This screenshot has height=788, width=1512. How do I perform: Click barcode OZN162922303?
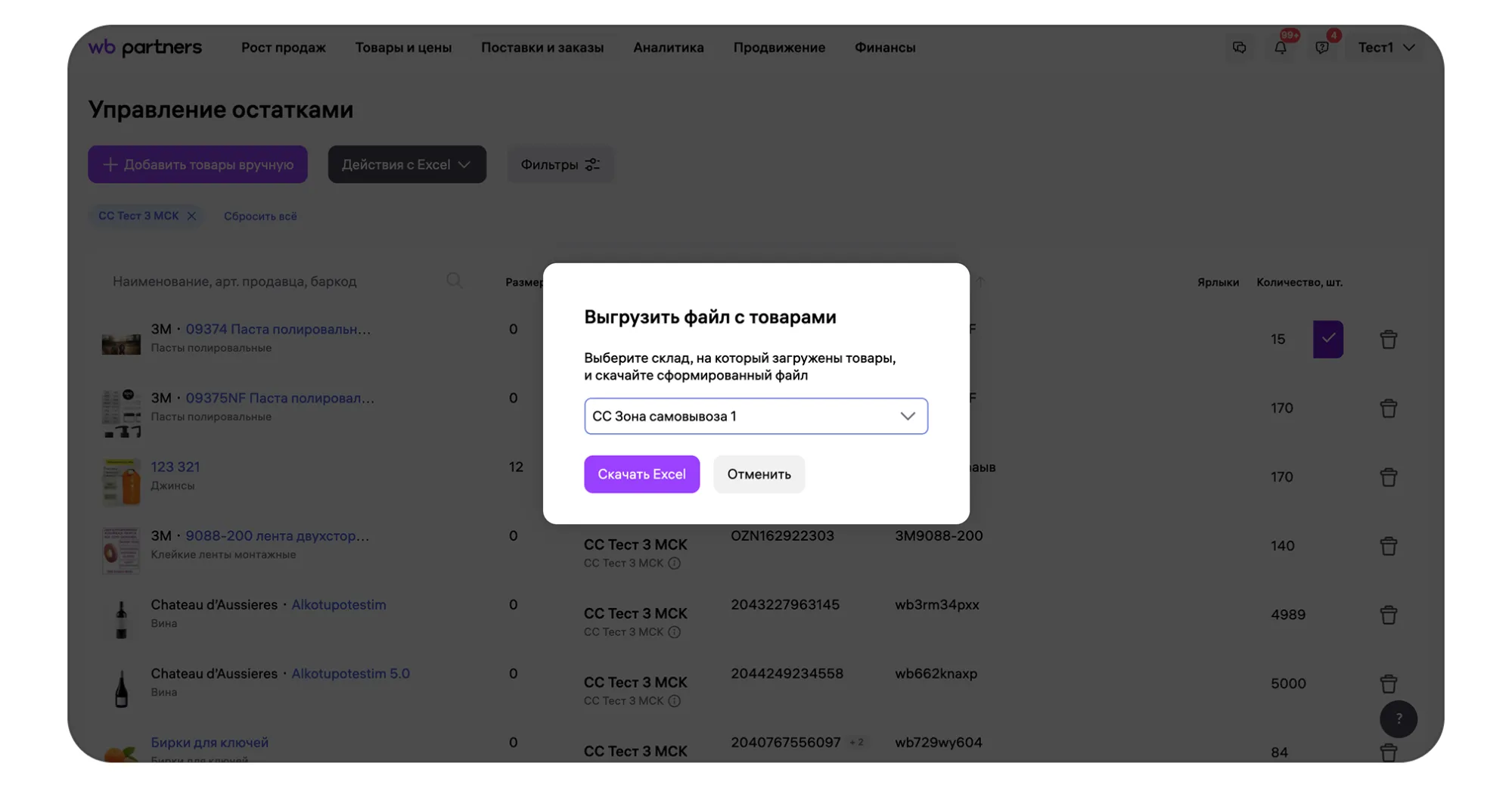click(782, 535)
